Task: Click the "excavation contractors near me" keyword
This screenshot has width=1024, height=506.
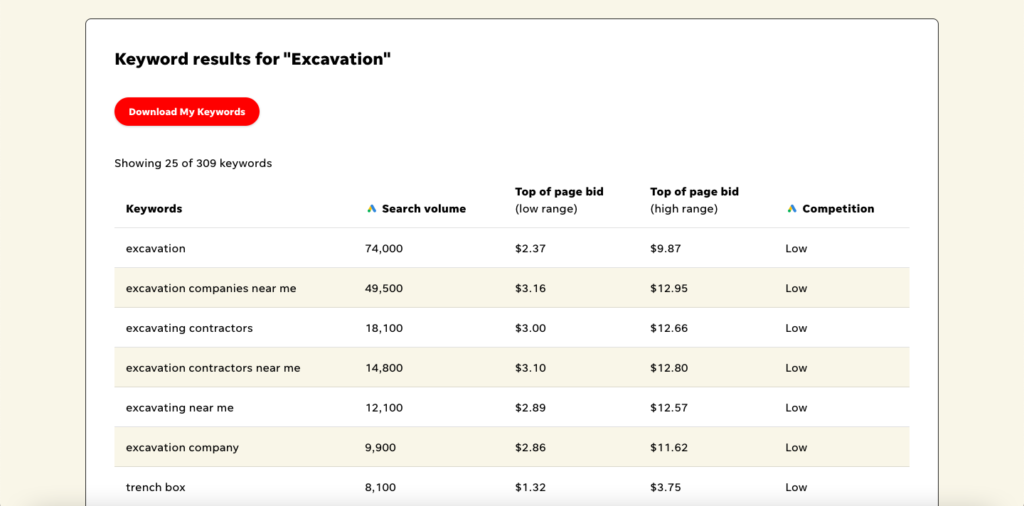Action: pos(213,368)
